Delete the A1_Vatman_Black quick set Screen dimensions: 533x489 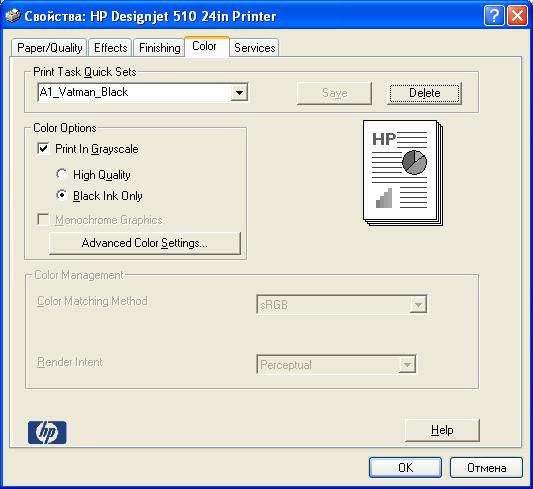coord(424,93)
